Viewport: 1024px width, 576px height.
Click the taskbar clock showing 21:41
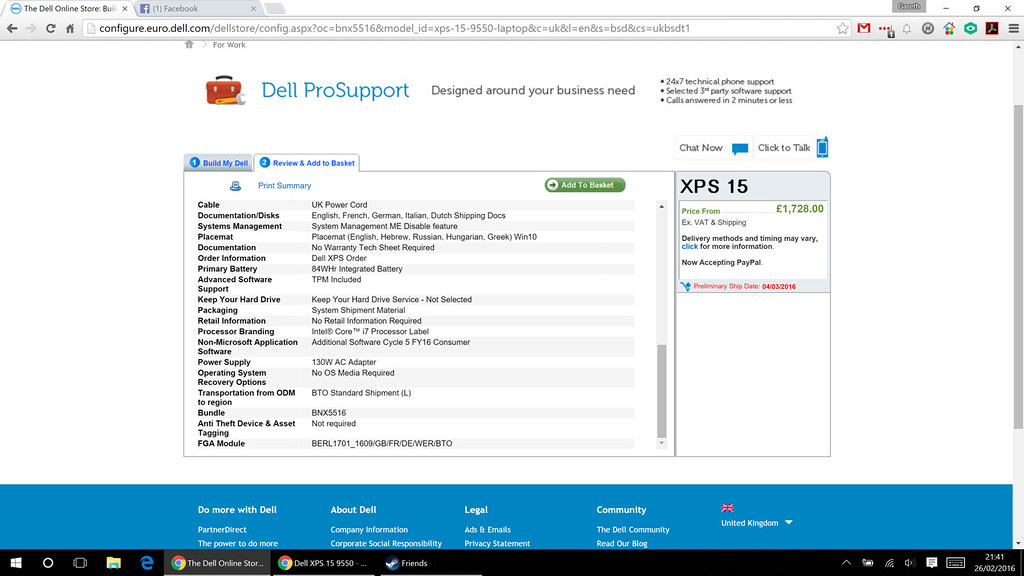click(x=995, y=557)
